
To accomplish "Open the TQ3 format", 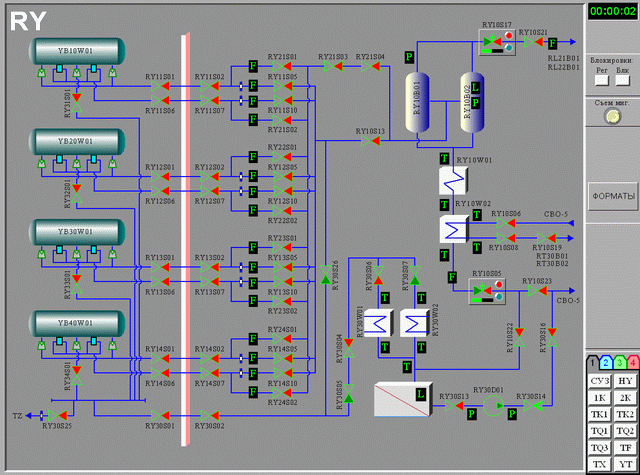I will [600, 448].
